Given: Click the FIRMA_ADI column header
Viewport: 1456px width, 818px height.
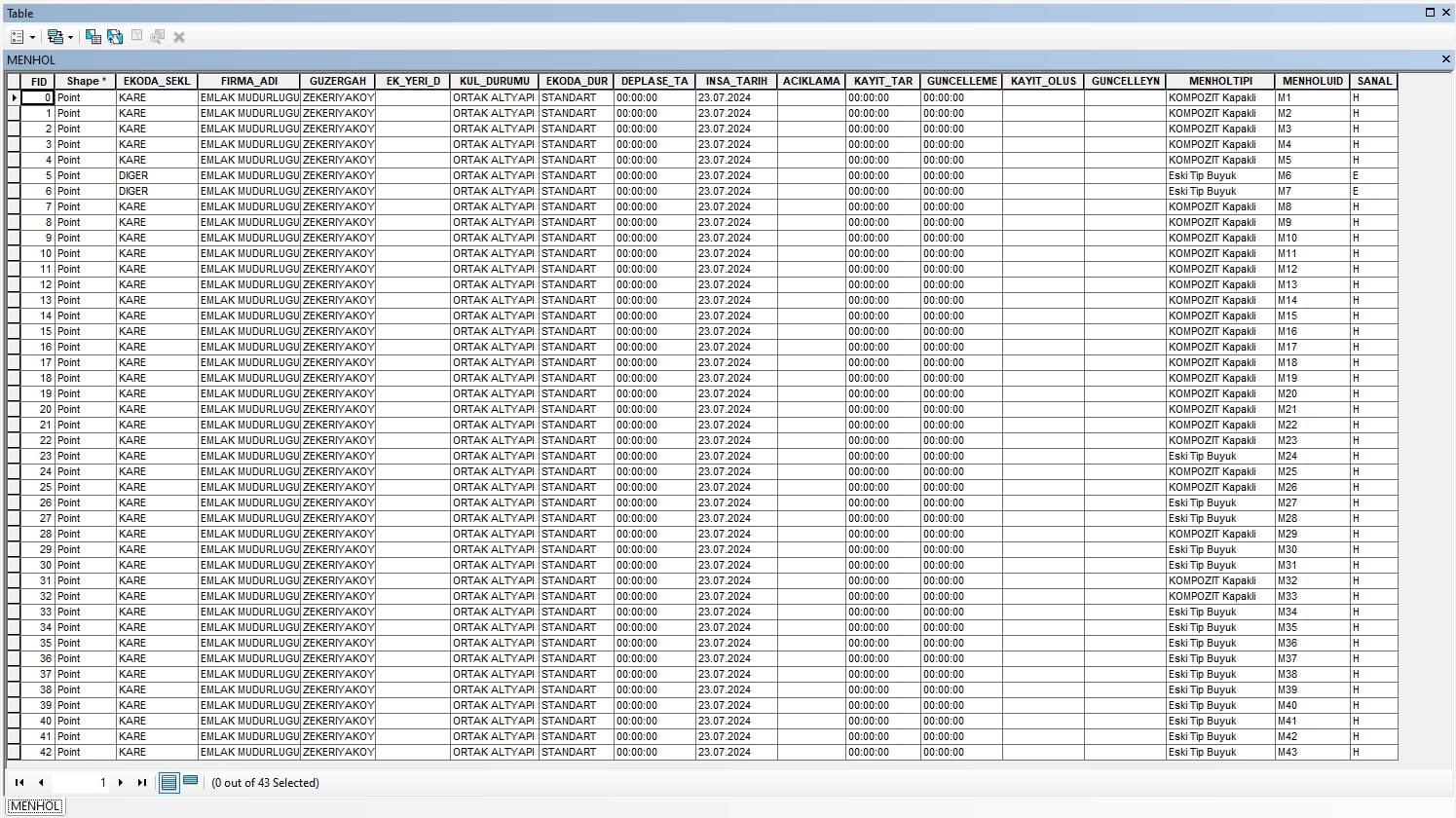Looking at the screenshot, I should (x=249, y=82).
